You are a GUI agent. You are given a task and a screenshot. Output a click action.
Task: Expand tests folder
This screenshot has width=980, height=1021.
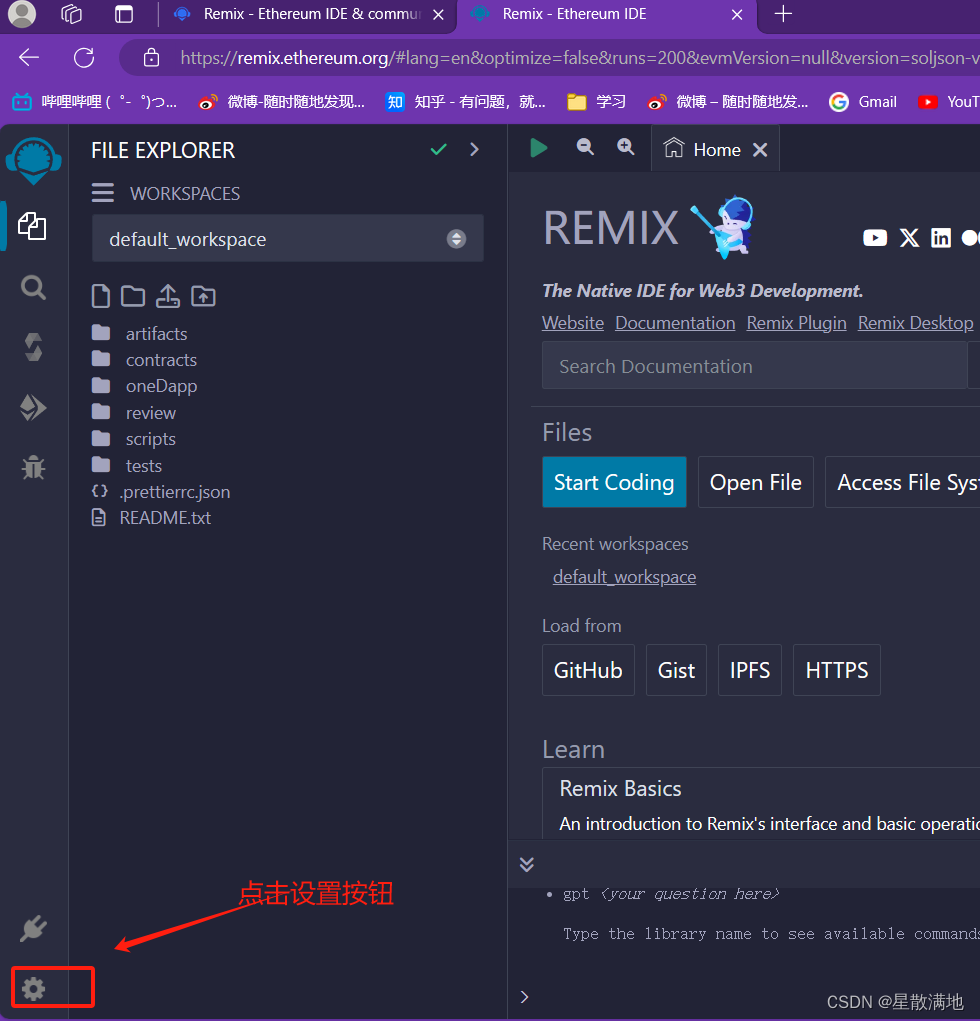143,466
